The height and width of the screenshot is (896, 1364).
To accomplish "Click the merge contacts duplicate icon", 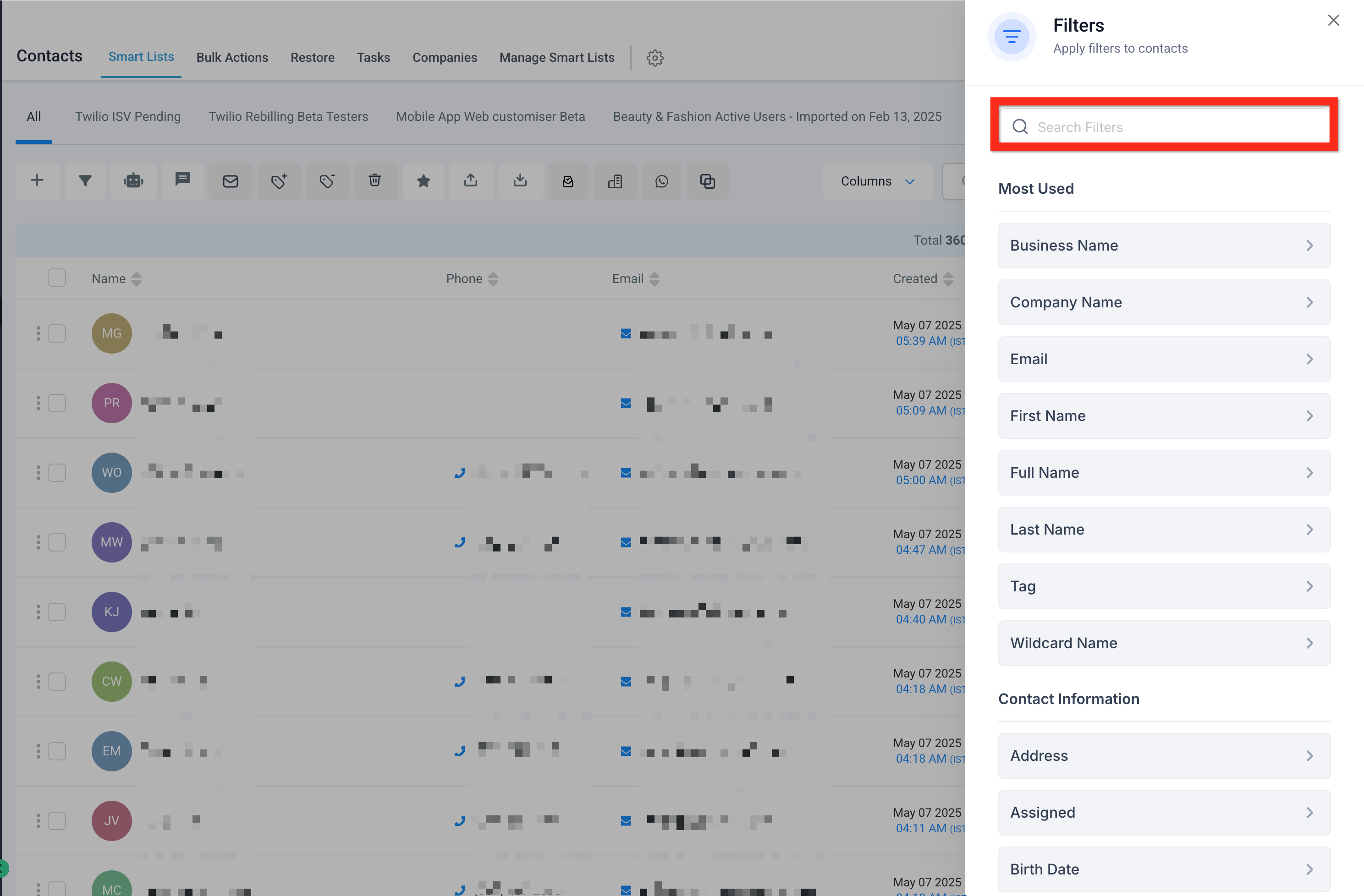I will [708, 181].
